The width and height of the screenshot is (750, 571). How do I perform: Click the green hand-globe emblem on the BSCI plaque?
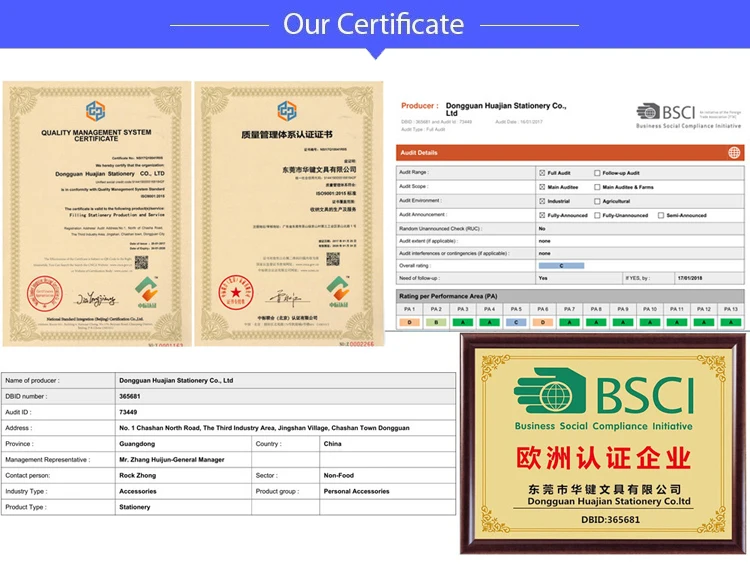(x=551, y=392)
